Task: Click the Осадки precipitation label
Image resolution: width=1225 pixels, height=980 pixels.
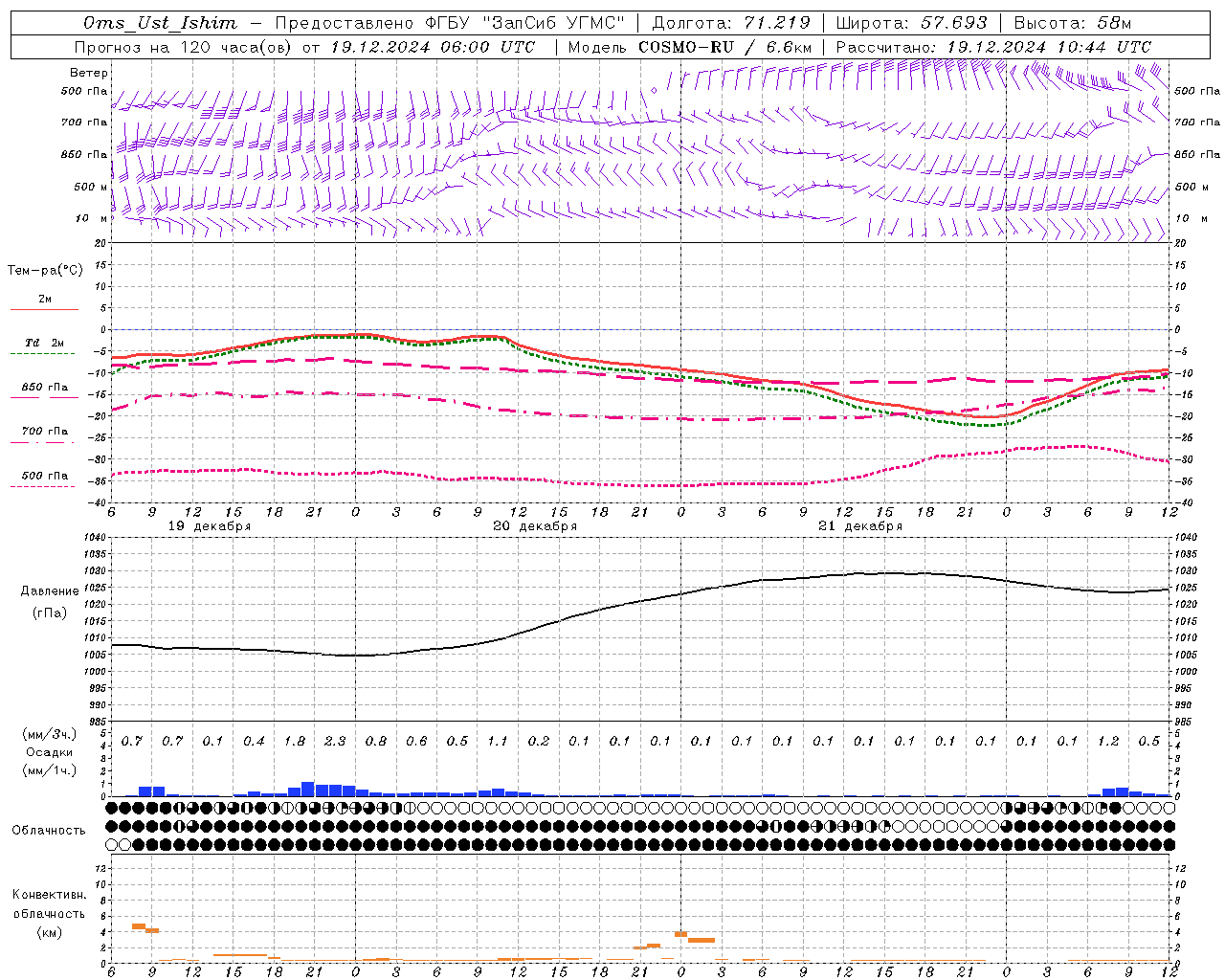Action: point(50,752)
